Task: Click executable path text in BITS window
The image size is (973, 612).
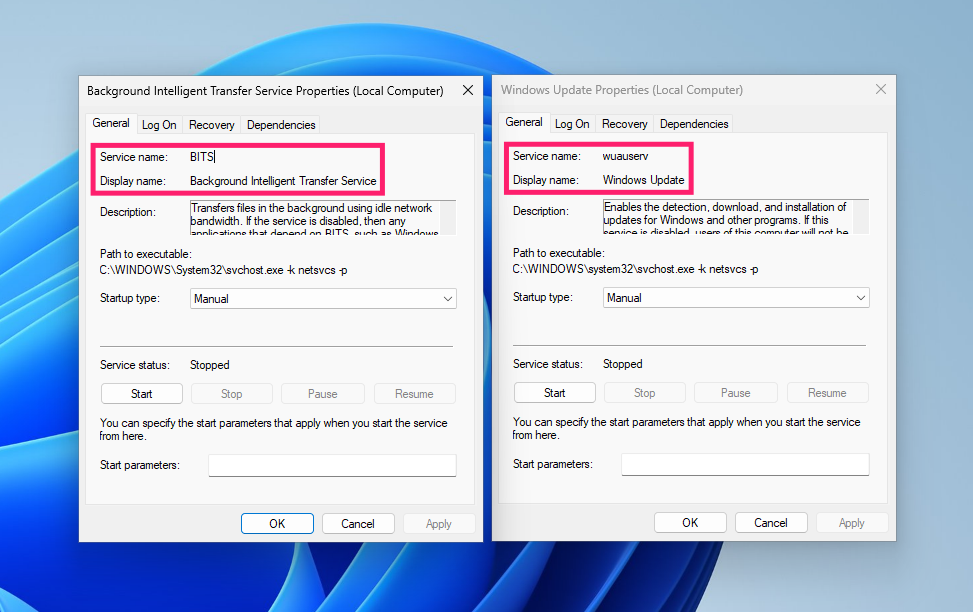Action: (223, 271)
